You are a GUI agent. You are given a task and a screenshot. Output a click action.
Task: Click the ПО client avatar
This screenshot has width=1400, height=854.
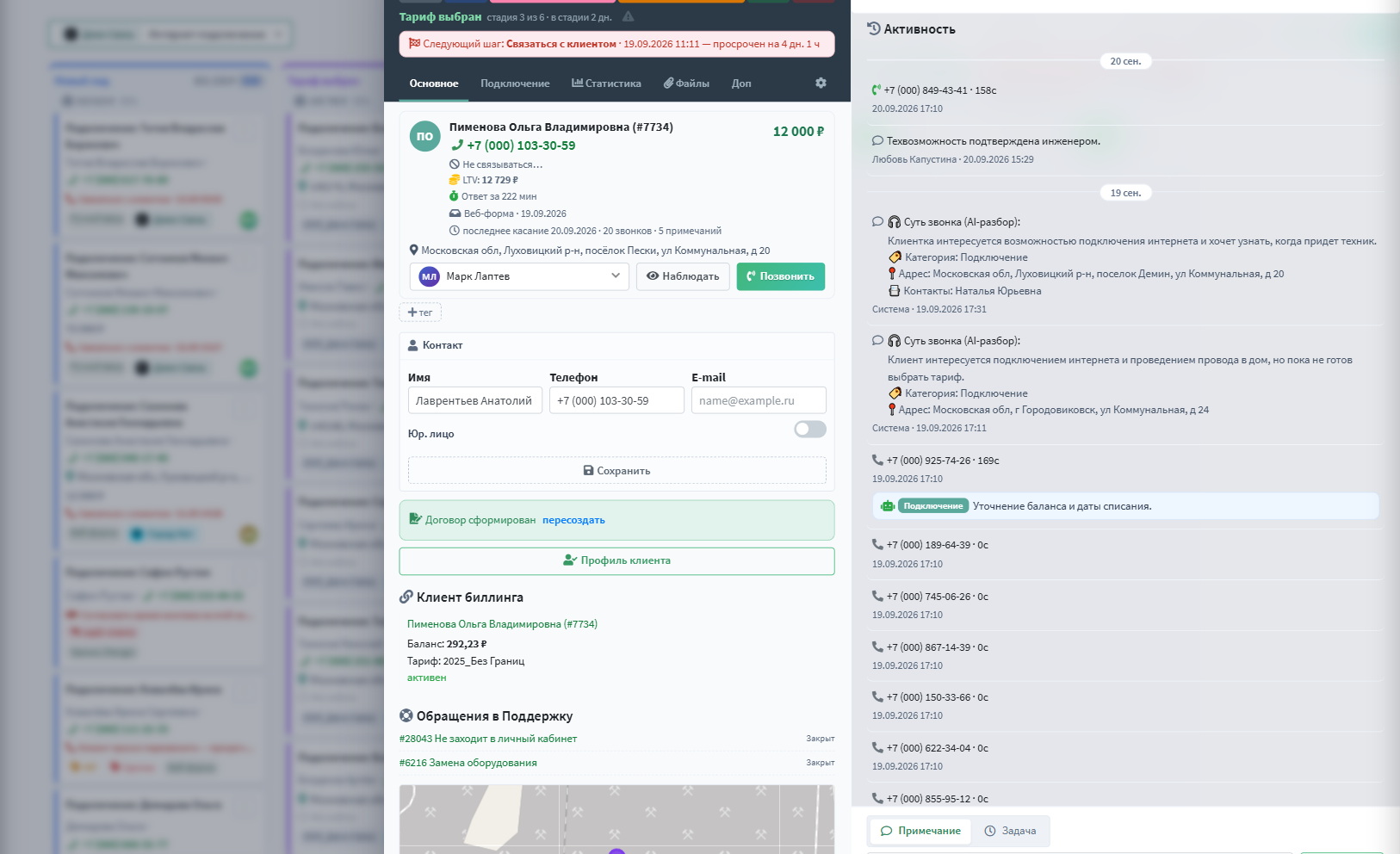(424, 136)
